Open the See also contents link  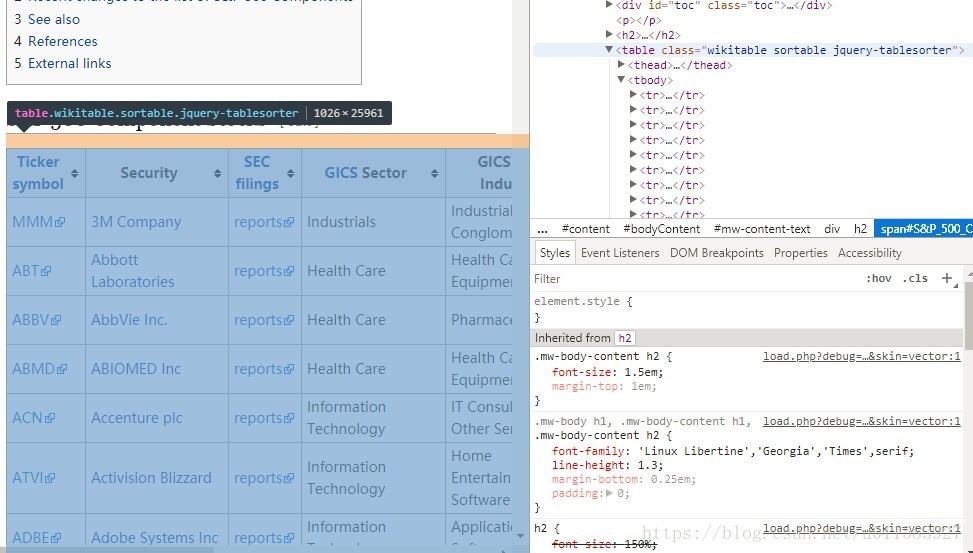pyautogui.click(x=54, y=19)
